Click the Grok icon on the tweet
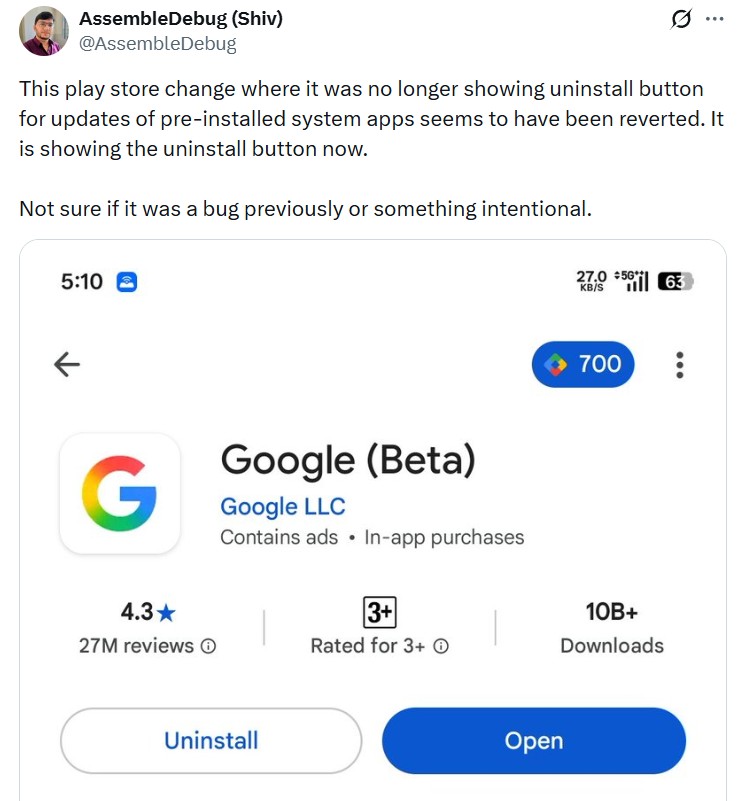Image resolution: width=741 pixels, height=801 pixels. [x=681, y=18]
